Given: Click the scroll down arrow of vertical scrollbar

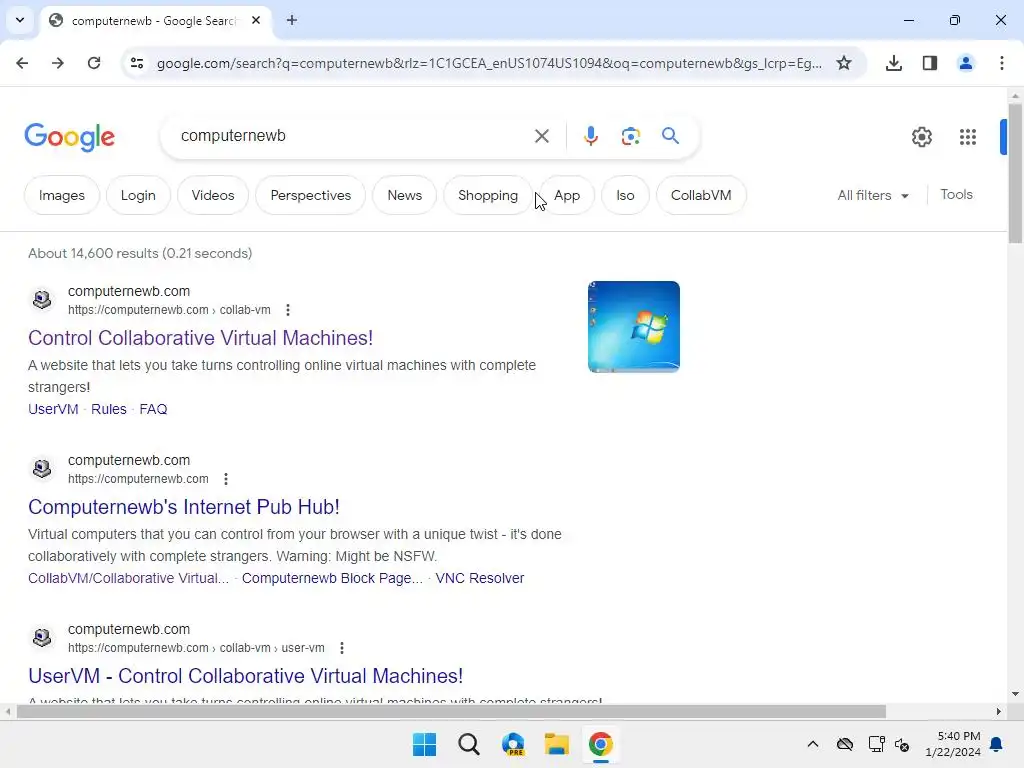Looking at the screenshot, I should click(x=1015, y=694).
